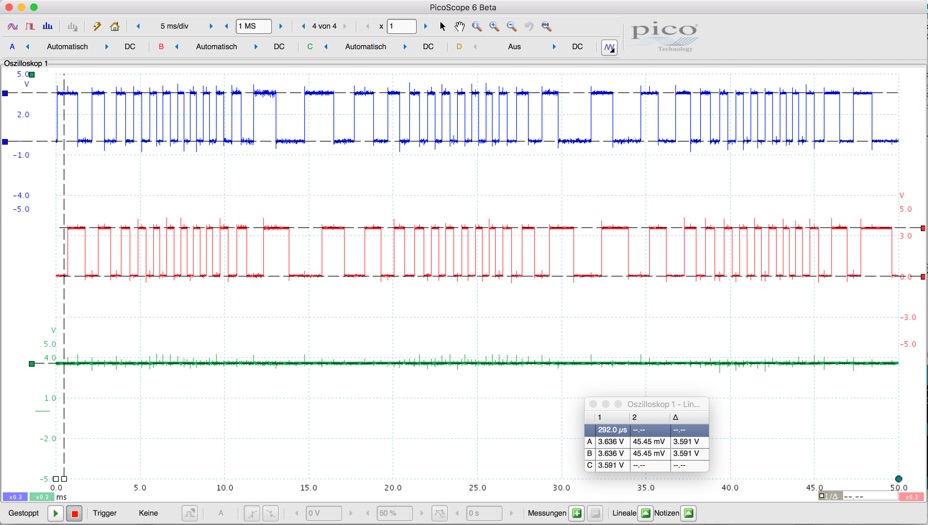This screenshot has height=525, width=928.
Task: Open Channel D Aus range dropdown
Action: point(514,47)
